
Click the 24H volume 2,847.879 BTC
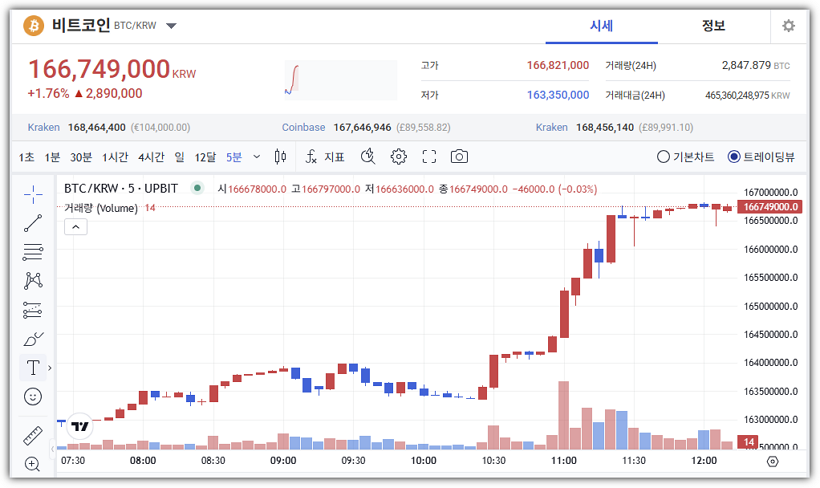point(756,65)
